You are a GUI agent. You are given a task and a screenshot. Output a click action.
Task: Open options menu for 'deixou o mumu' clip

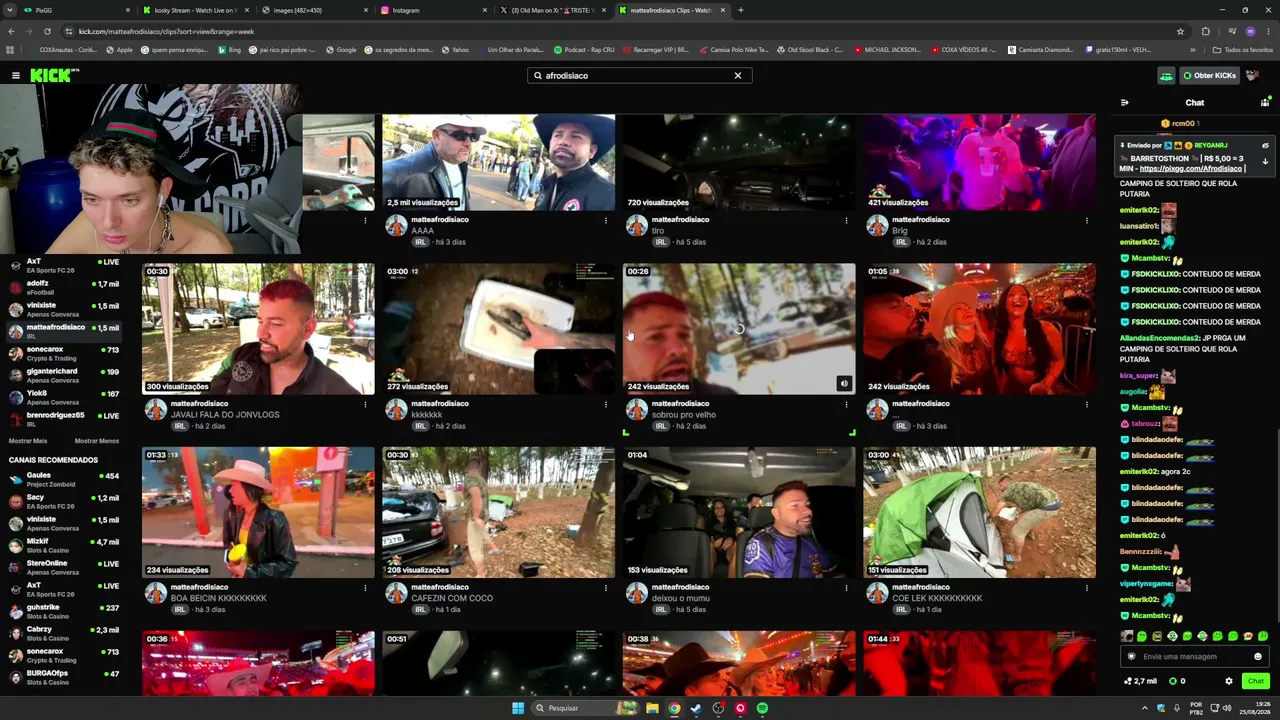click(x=846, y=589)
